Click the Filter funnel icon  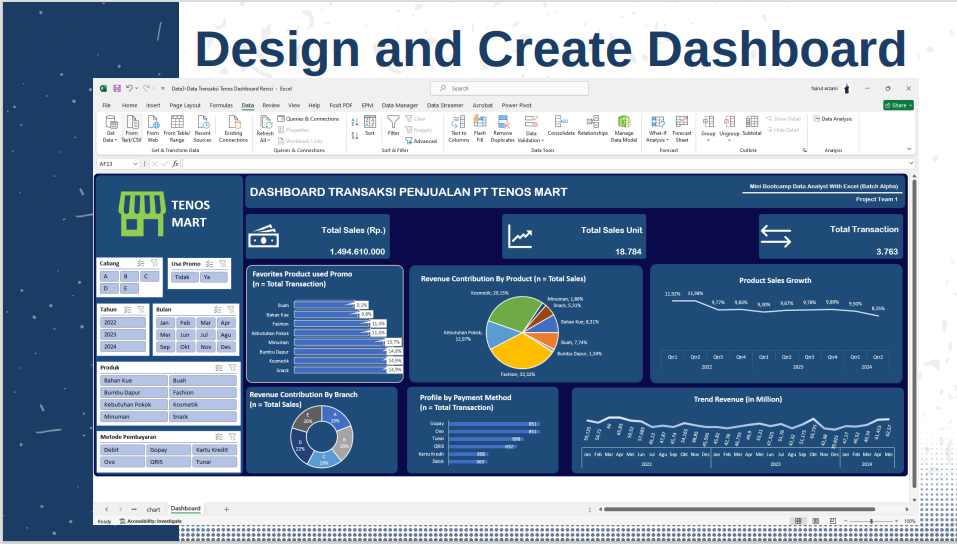pyautogui.click(x=394, y=126)
